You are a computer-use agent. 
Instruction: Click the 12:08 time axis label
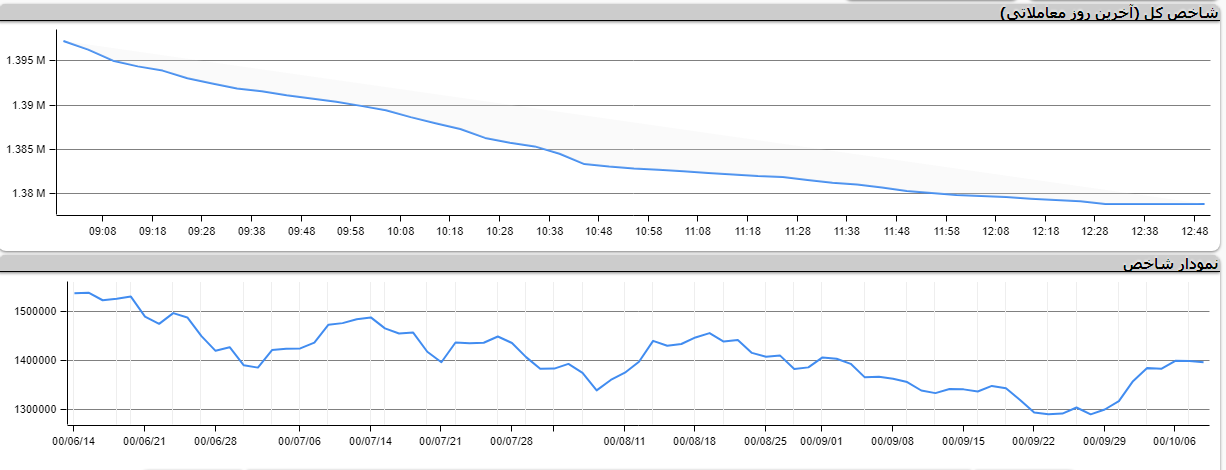995,231
